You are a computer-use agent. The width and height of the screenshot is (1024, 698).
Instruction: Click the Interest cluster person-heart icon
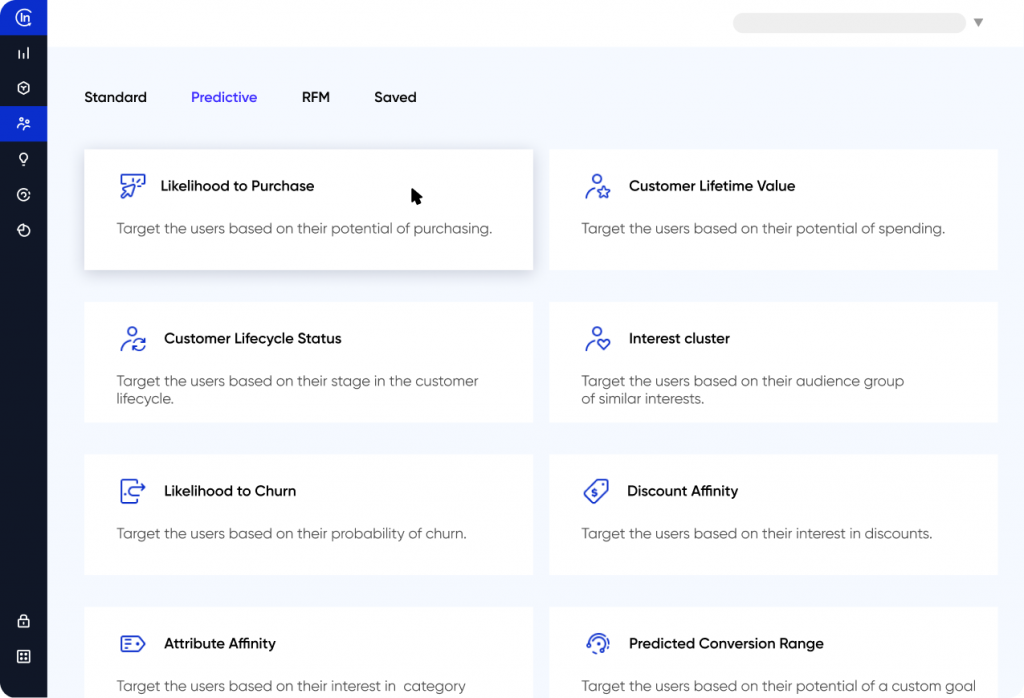pos(597,338)
